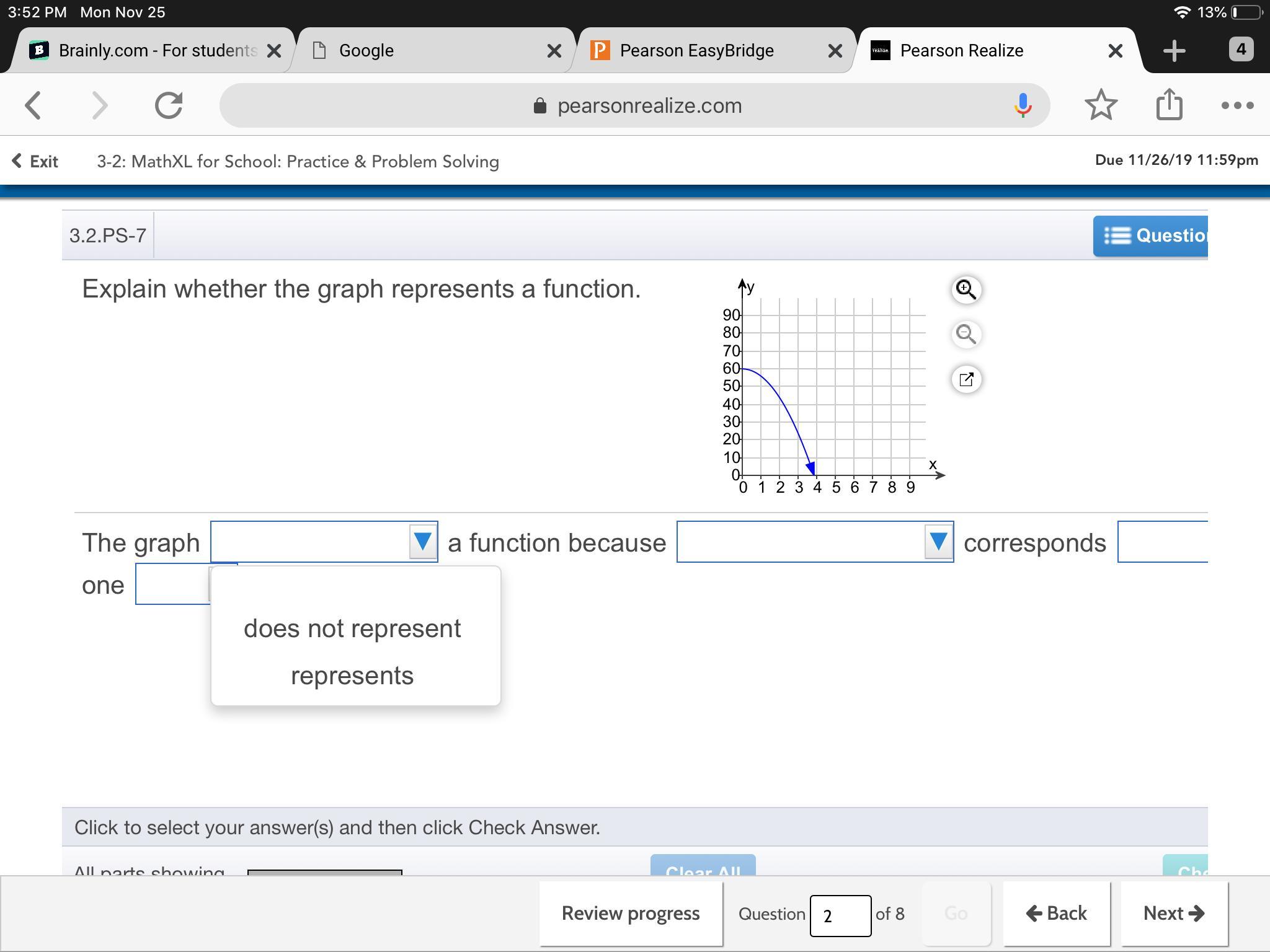Click Review progress button
The image size is (1270, 952).
(x=631, y=914)
